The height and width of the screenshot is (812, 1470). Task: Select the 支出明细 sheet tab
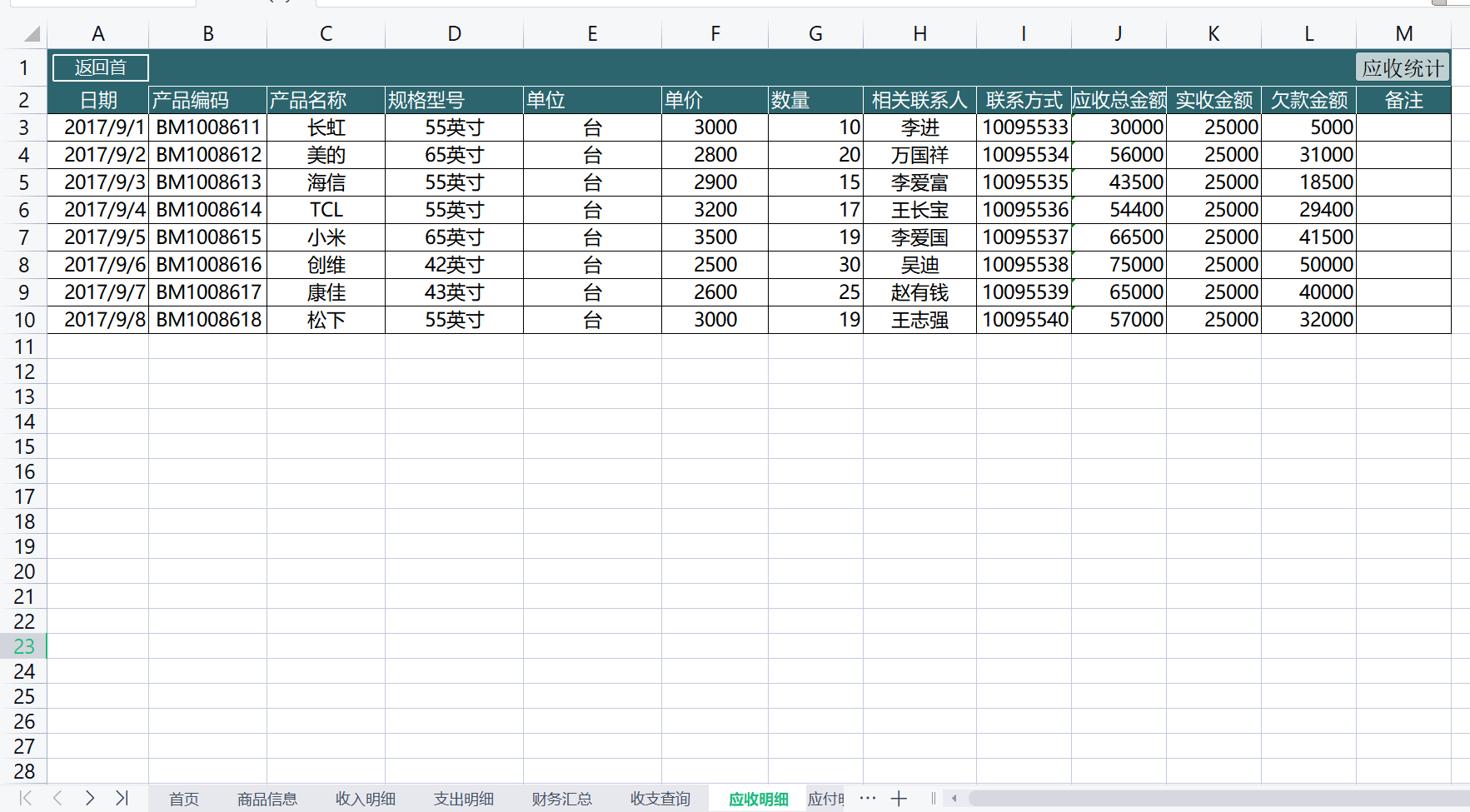463,800
